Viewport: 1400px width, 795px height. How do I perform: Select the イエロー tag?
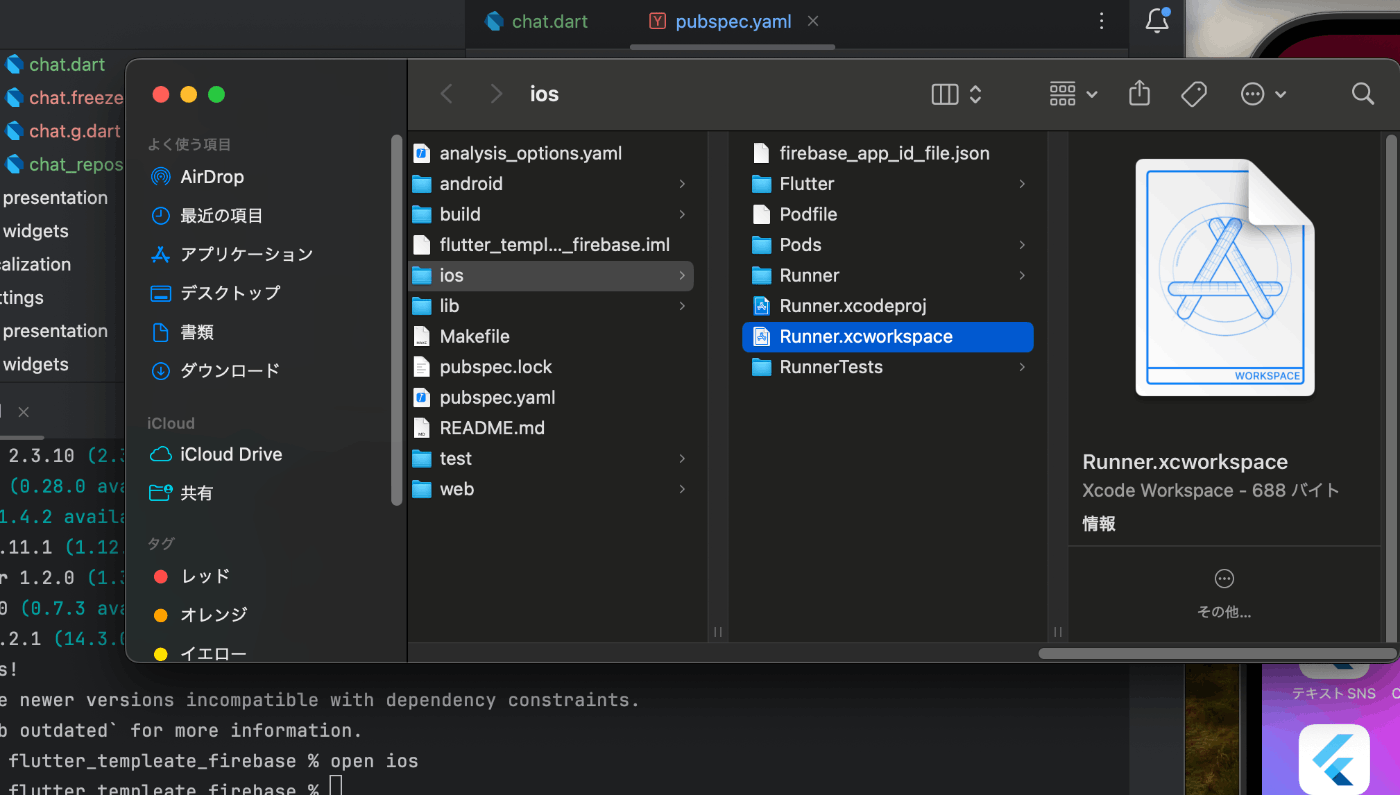[x=200, y=654]
